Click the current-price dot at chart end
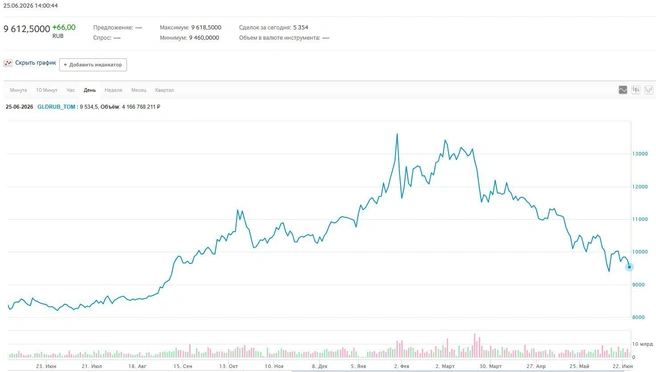This screenshot has width=656, height=372. pos(629,267)
